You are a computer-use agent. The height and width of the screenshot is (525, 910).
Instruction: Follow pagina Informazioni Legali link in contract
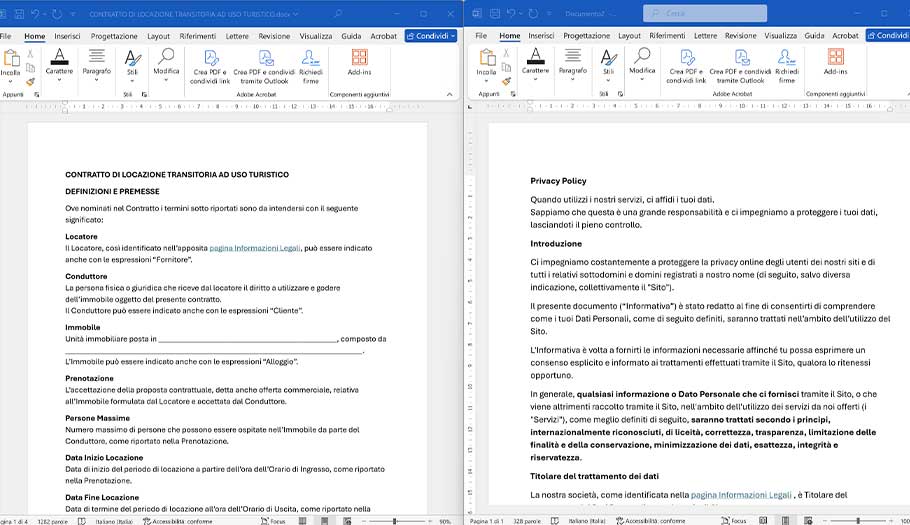255,248
